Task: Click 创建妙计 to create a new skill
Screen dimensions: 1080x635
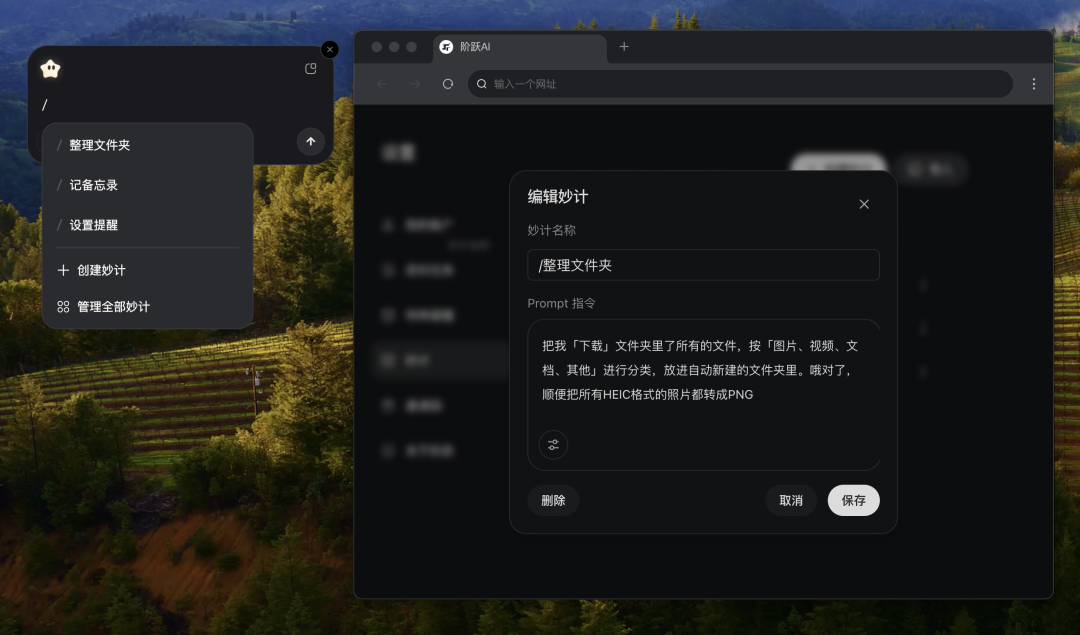Action: [147, 270]
